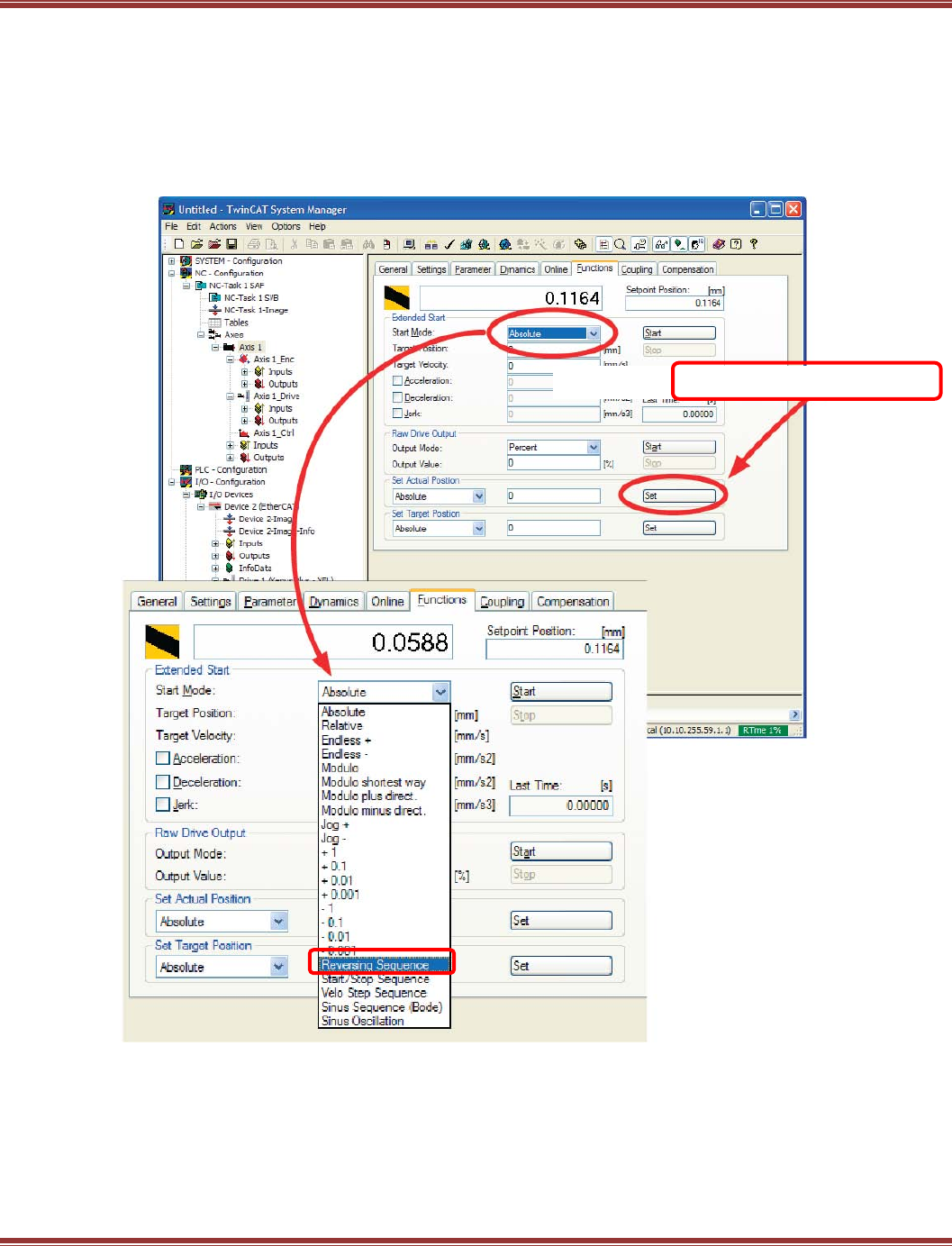This screenshot has width=952, height=1246.
Task: Collapse the Axis 1 tree node
Action: coord(214,347)
